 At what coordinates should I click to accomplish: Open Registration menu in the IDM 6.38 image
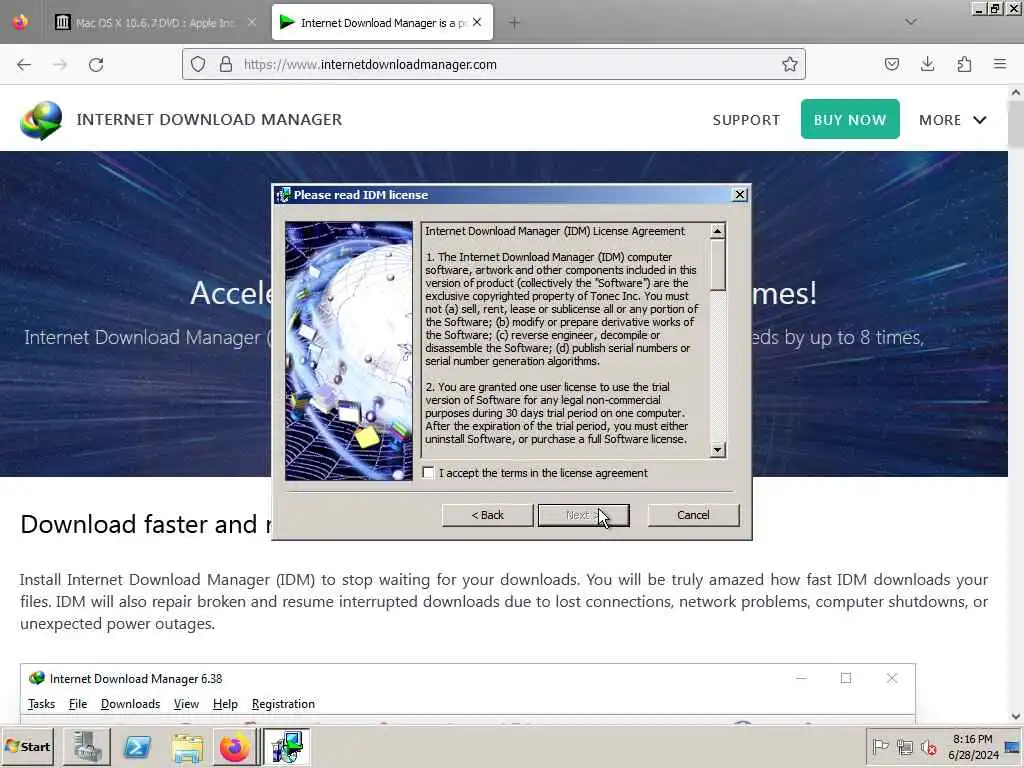[283, 704]
